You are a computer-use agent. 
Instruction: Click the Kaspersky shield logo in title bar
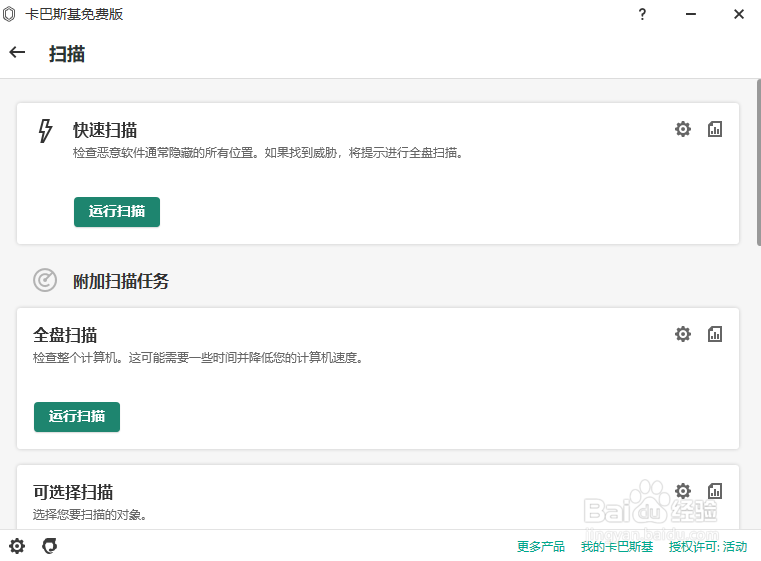click(x=9, y=14)
